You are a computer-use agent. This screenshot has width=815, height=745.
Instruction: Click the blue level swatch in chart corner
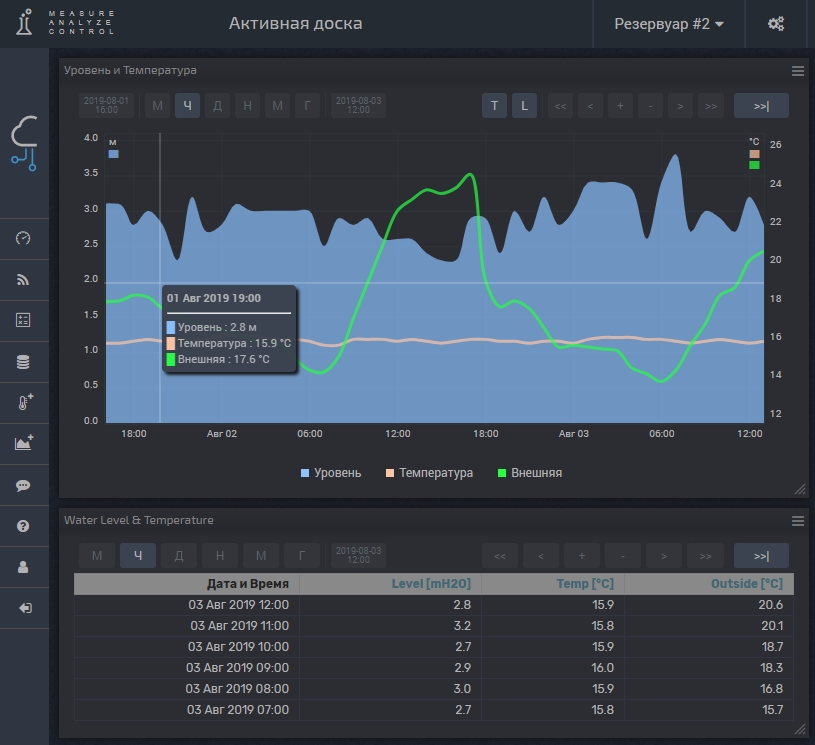(114, 155)
